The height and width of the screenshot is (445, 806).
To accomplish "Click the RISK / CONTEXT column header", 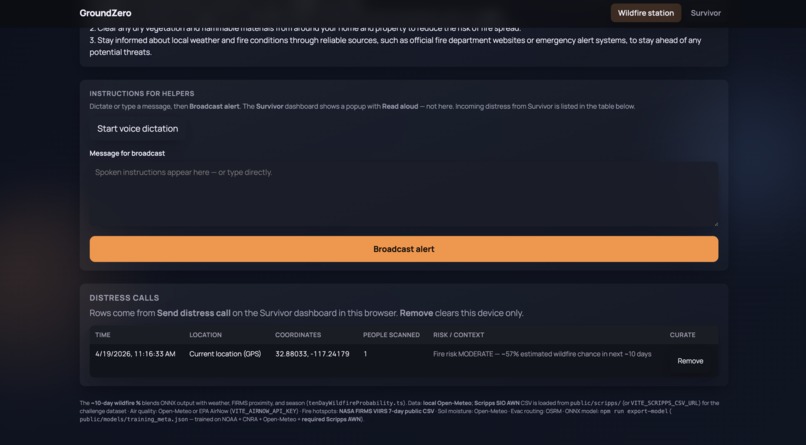I will 459,335.
